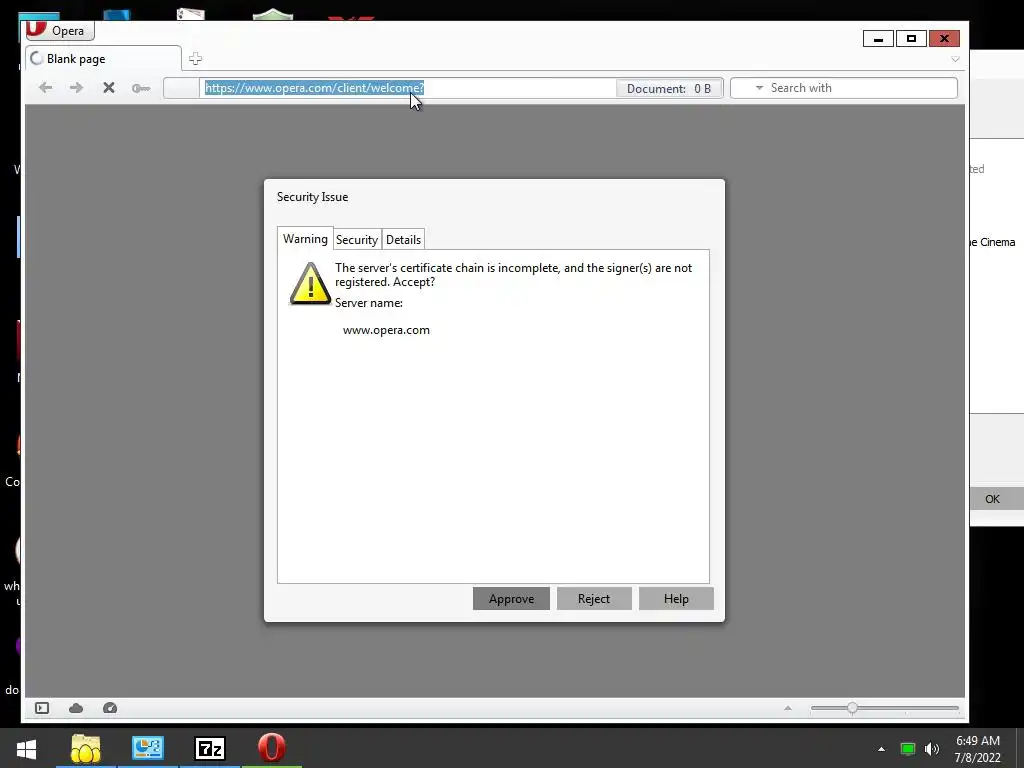This screenshot has height=768, width=1024.
Task: Open the clock showing 6:49 AM
Action: tap(978, 749)
